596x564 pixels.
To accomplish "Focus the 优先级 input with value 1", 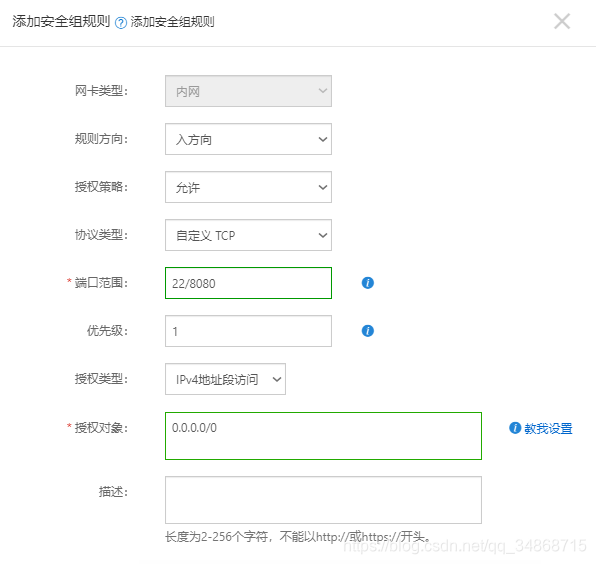I will [248, 331].
